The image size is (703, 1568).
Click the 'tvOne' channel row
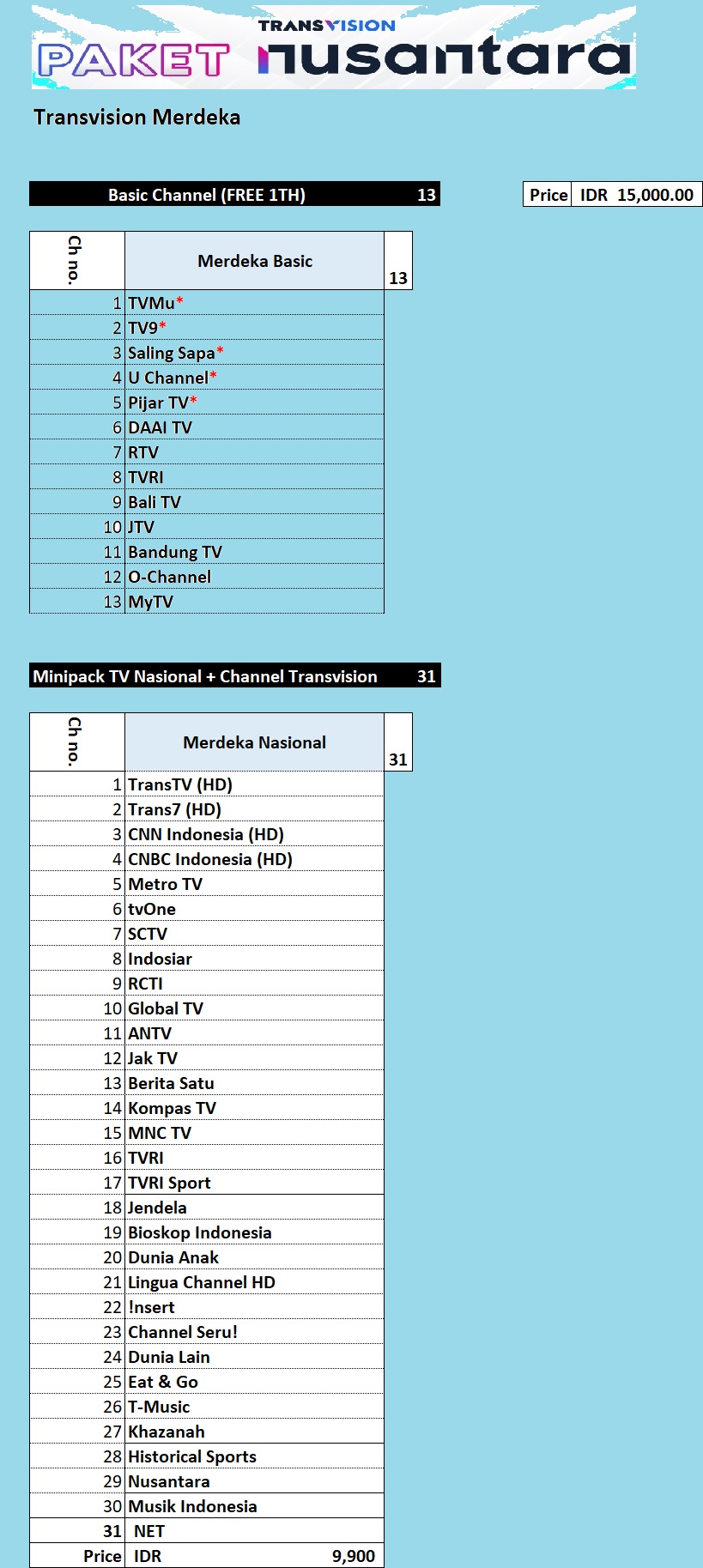coord(207,908)
